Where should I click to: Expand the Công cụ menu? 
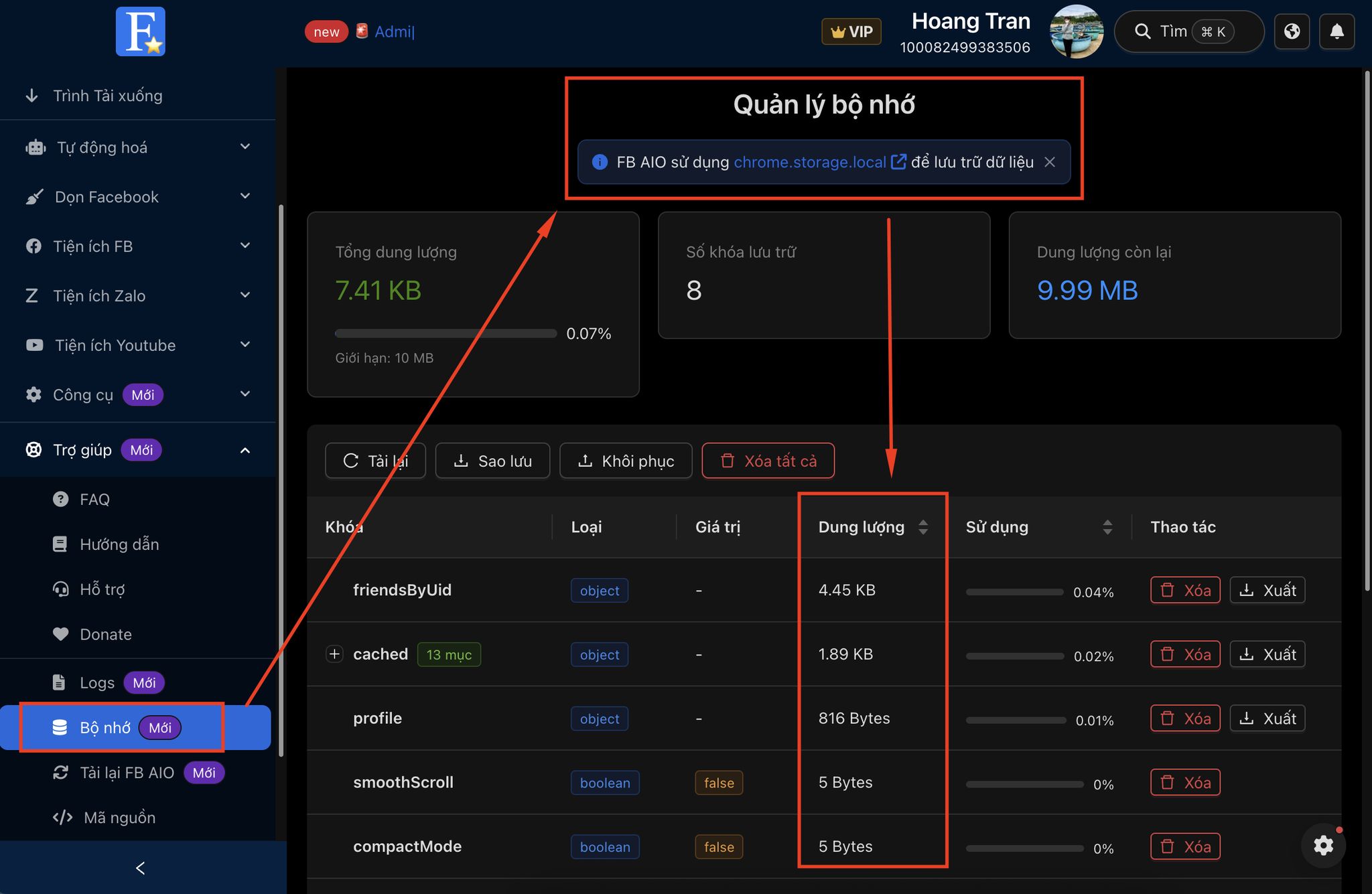tap(137, 395)
